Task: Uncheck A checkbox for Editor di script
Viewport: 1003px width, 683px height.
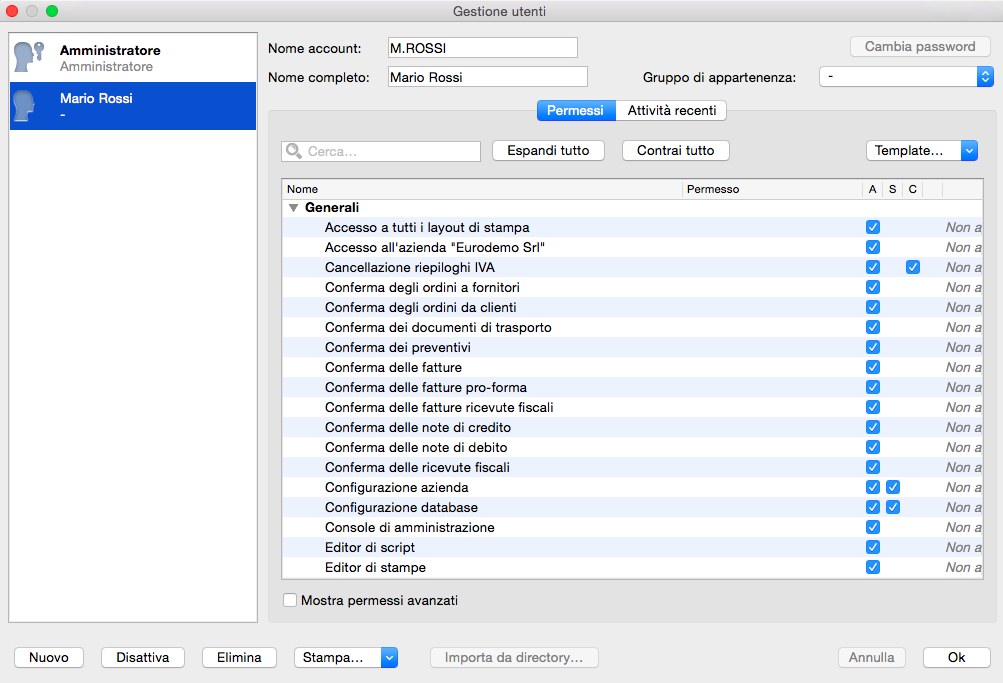Action: point(873,547)
